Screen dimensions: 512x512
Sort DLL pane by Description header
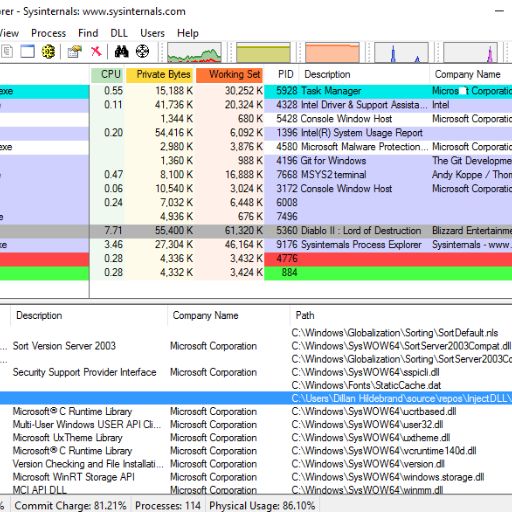(89, 315)
